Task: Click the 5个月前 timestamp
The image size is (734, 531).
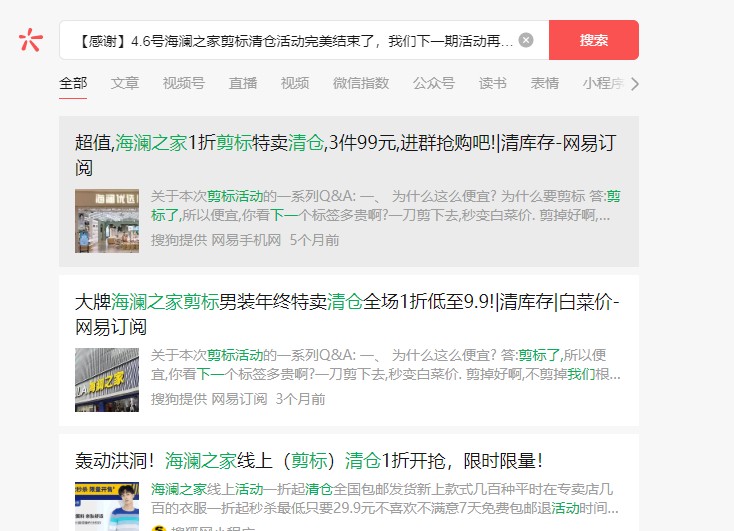Action: pos(314,240)
